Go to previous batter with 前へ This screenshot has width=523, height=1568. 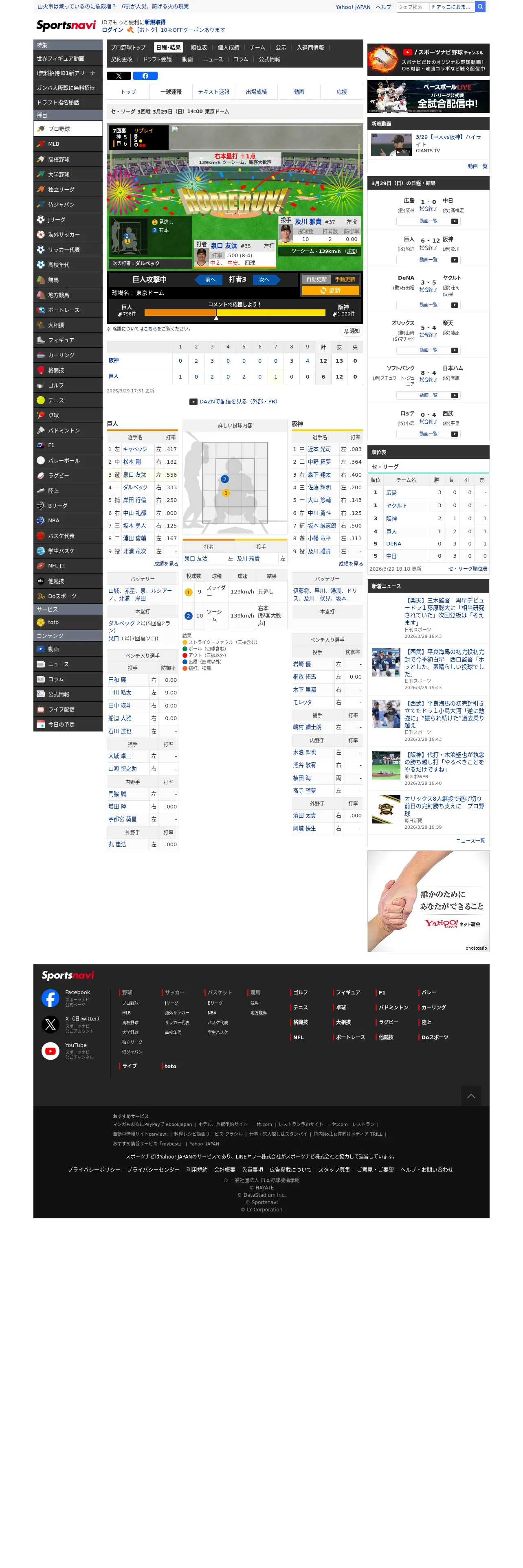[x=208, y=279]
